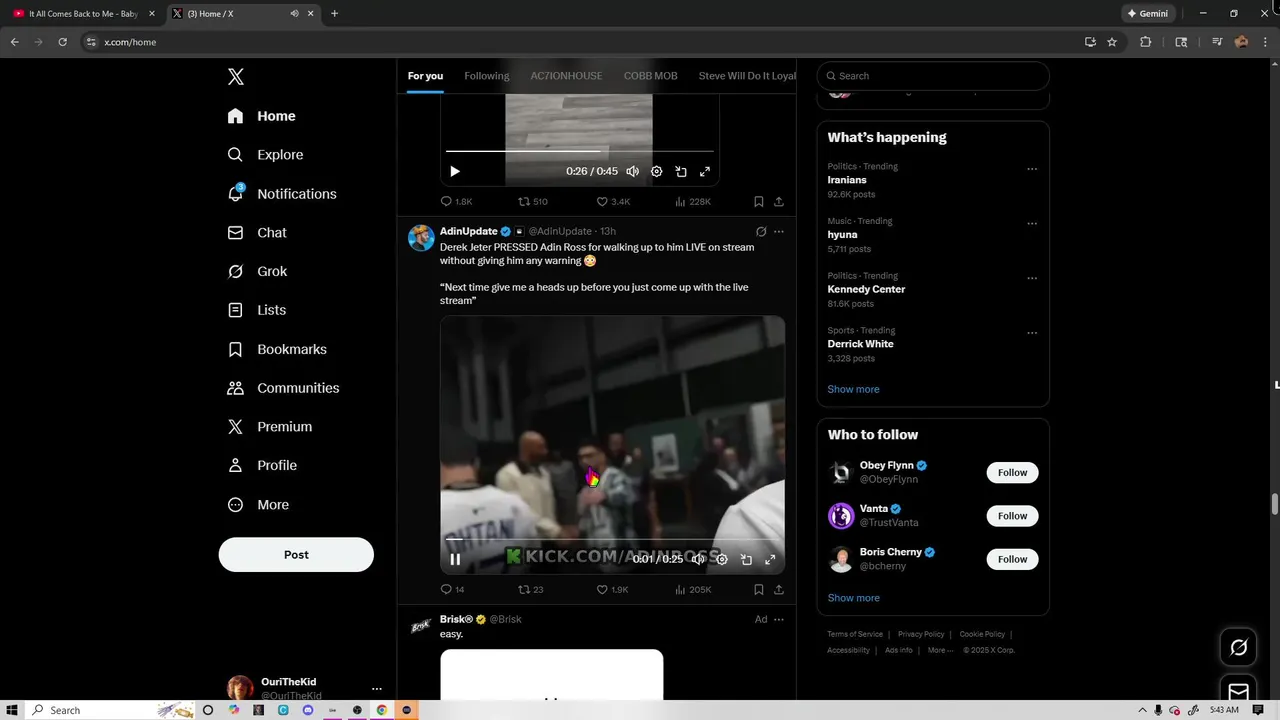Open the floating Grok button

coord(1238,648)
